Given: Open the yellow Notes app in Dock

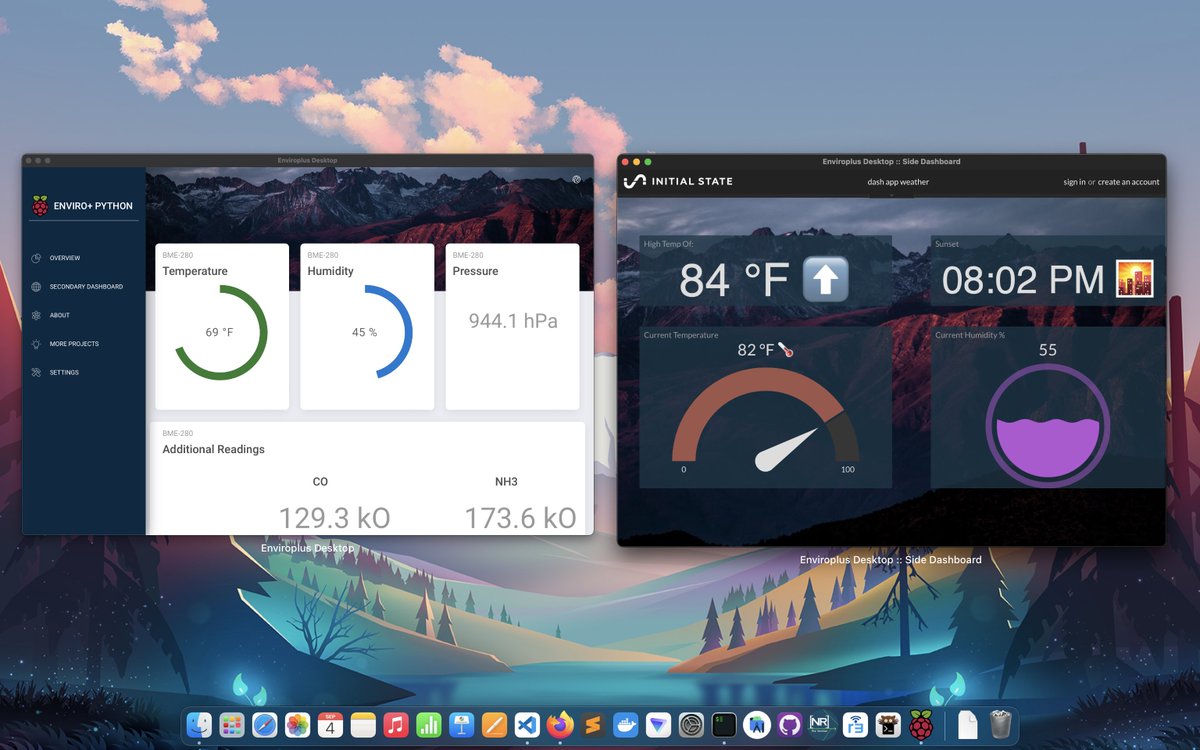Looking at the screenshot, I should point(363,724).
